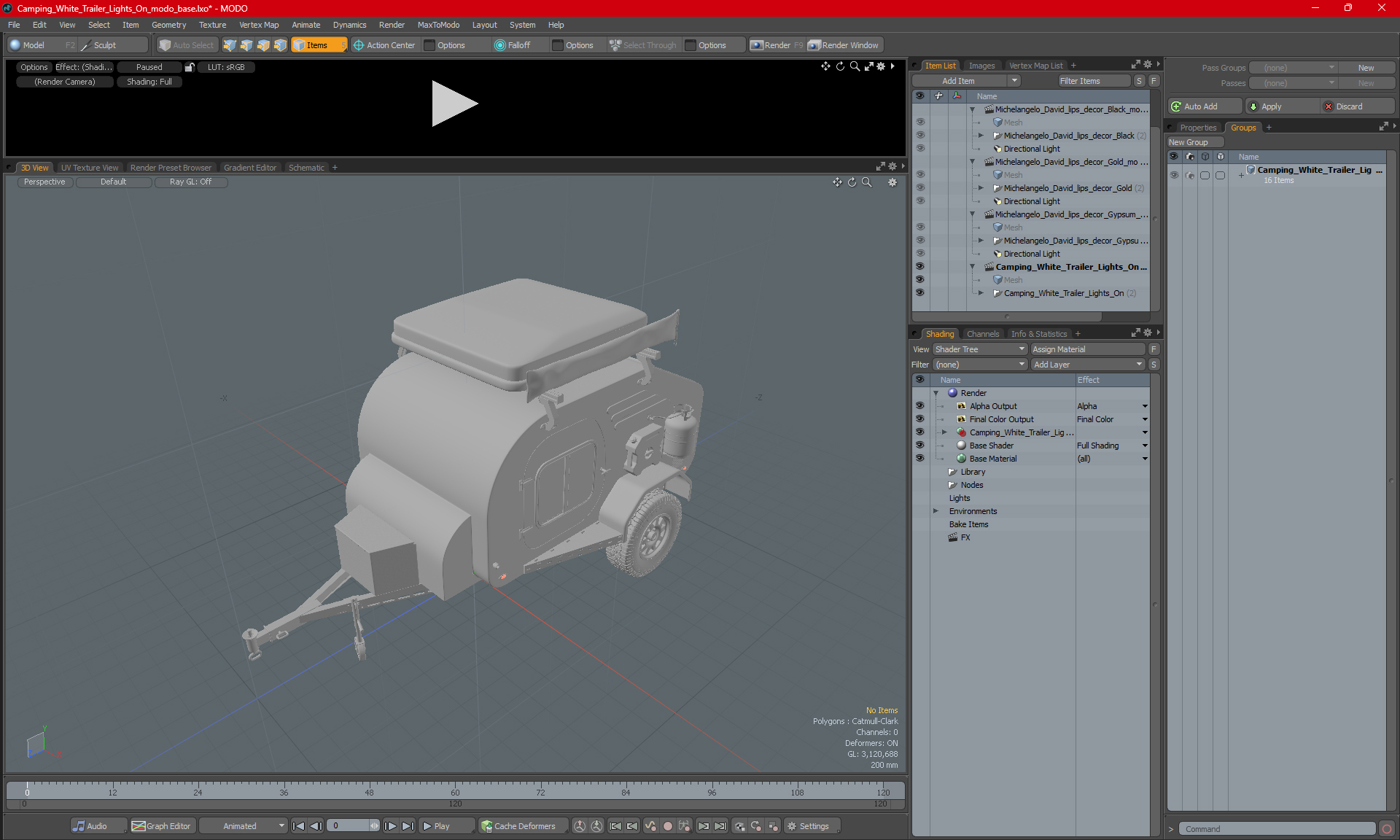Screen dimensions: 1400x840
Task: Switch to the UV Texture View tab
Action: 88,167
